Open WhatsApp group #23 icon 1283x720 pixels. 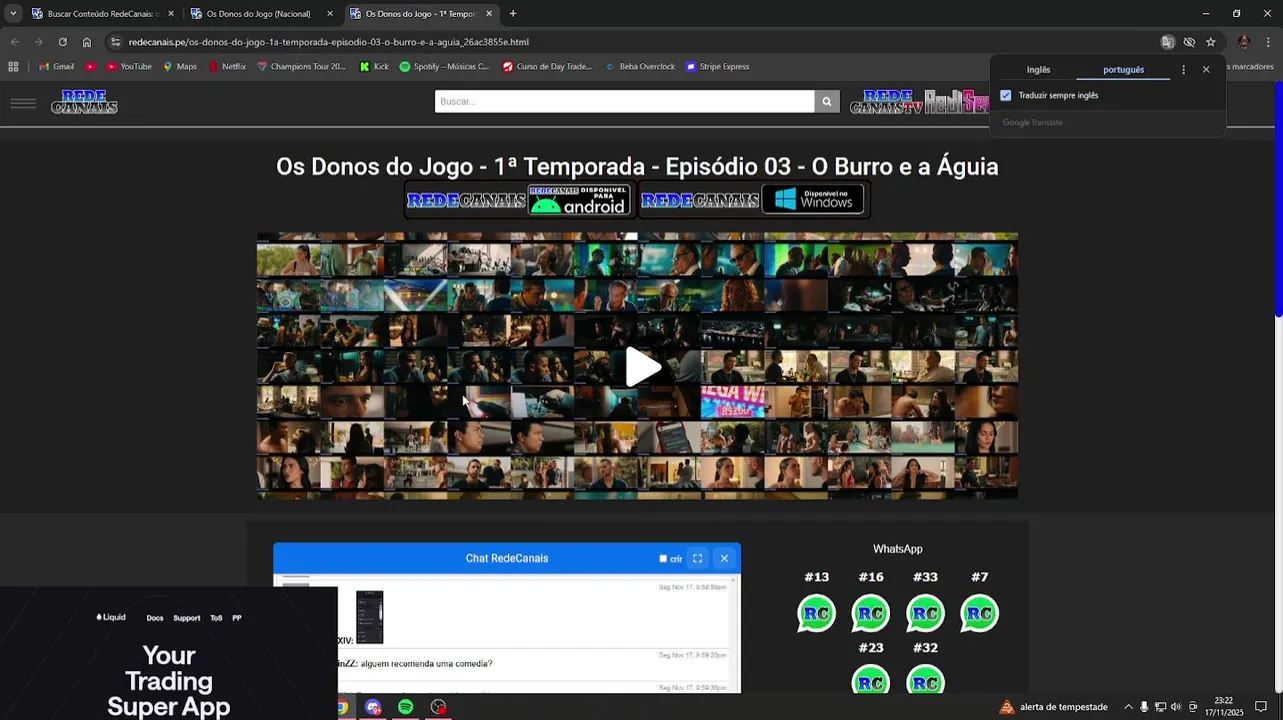(x=870, y=680)
